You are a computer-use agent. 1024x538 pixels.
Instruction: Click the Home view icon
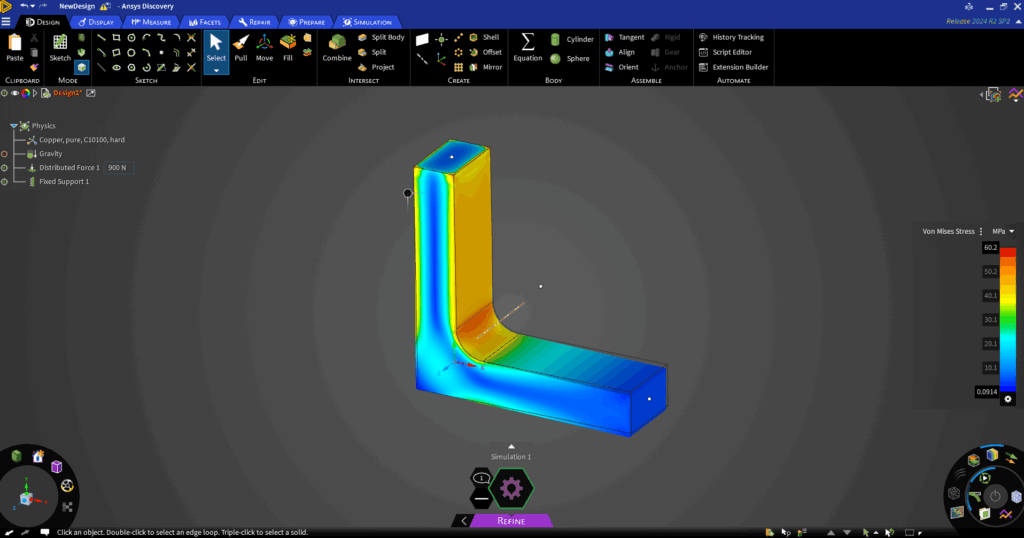[38, 456]
